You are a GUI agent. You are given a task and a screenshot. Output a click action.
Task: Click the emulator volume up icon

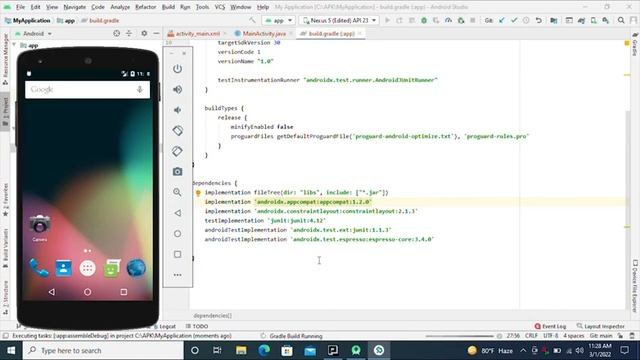point(177,89)
